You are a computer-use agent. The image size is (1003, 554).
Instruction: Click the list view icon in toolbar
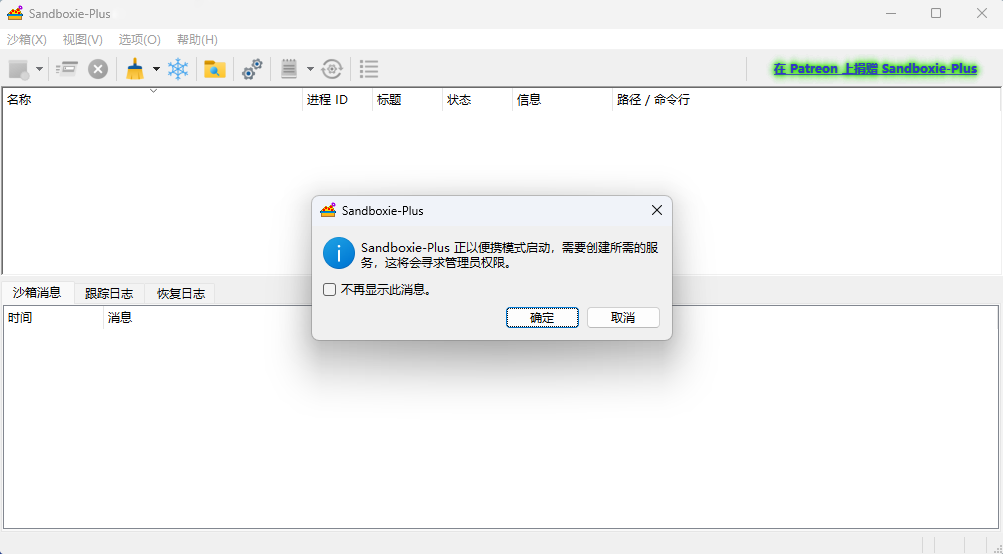tap(369, 69)
